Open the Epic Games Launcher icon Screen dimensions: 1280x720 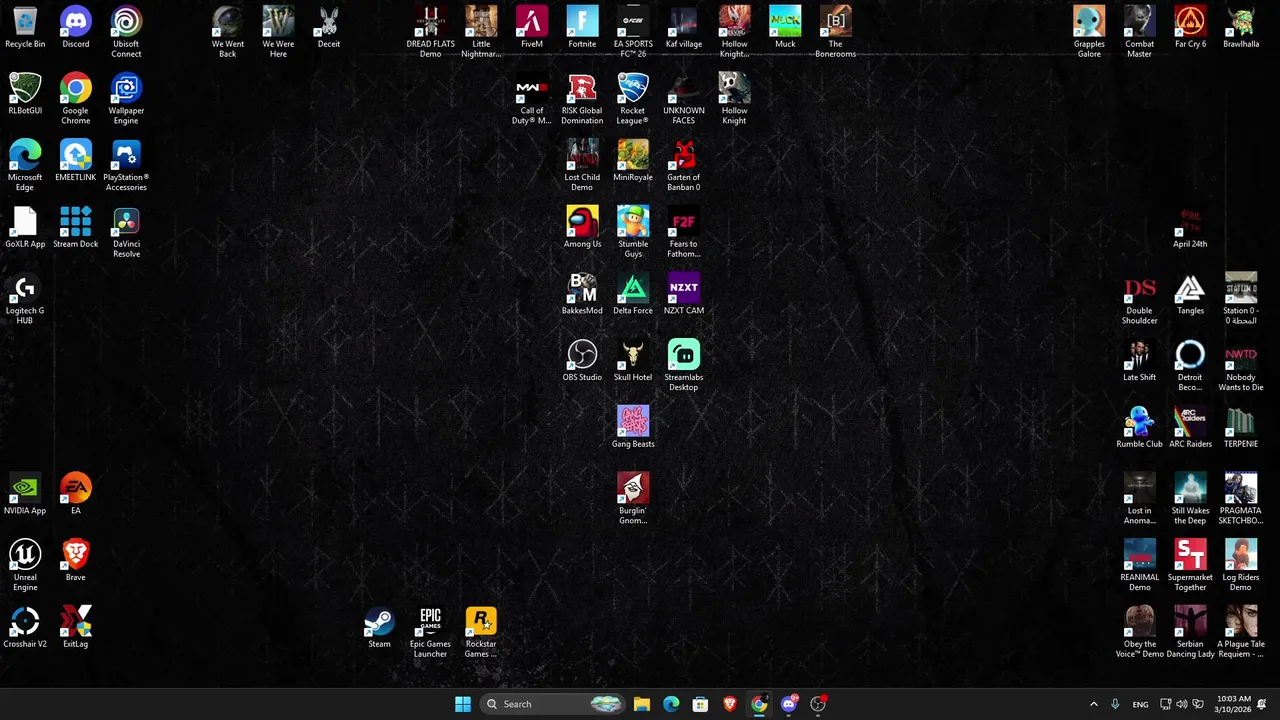point(430,633)
